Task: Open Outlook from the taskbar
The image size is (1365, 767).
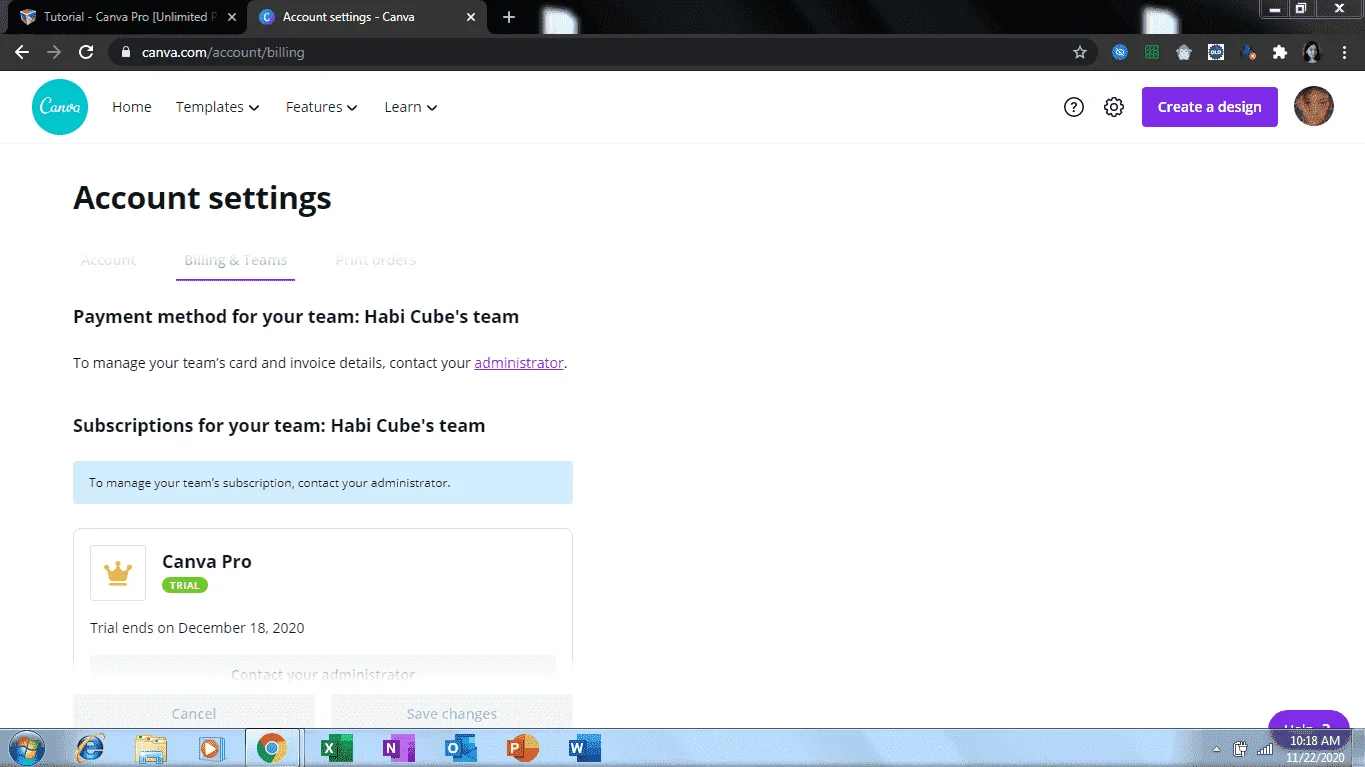Action: 460,747
